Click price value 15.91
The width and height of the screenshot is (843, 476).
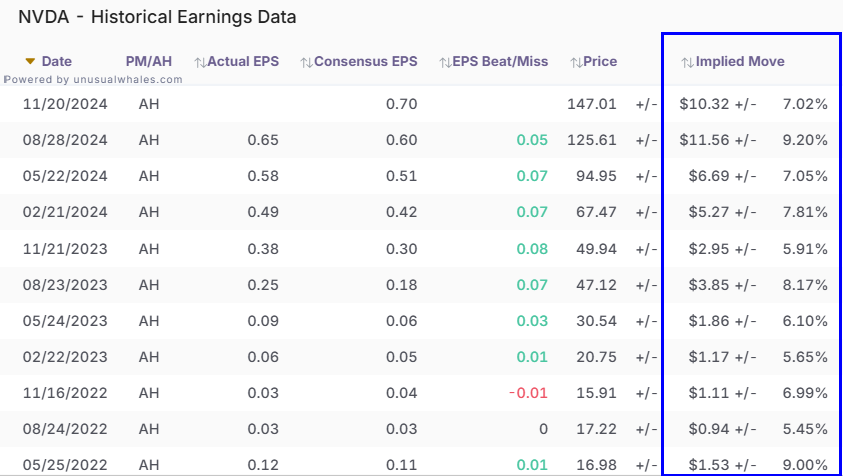(x=596, y=393)
